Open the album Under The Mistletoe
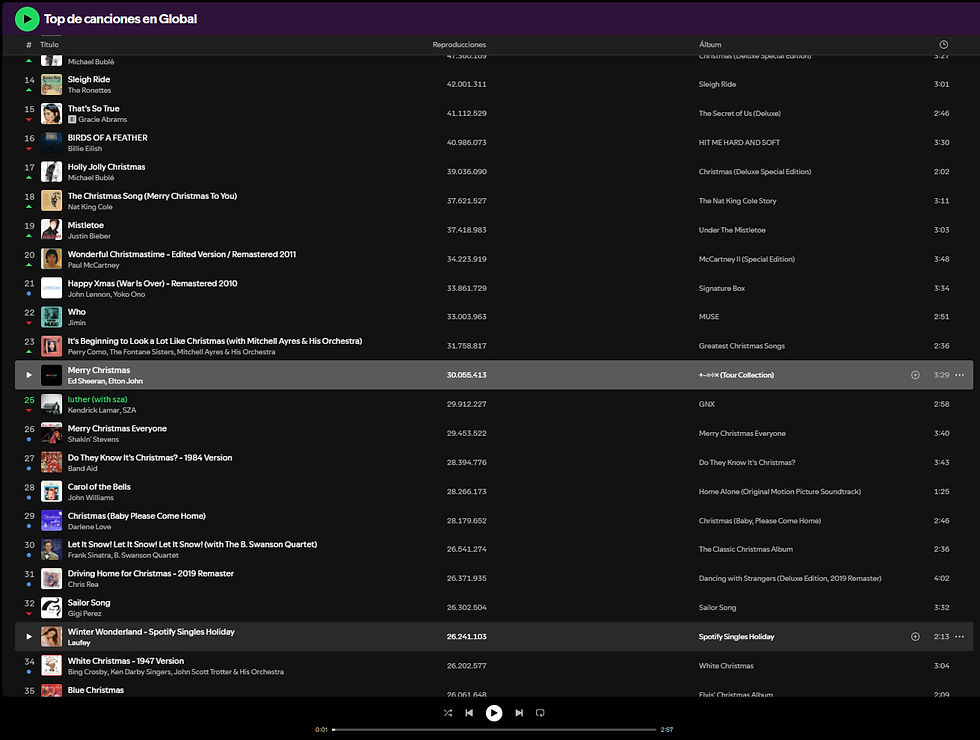 [732, 230]
